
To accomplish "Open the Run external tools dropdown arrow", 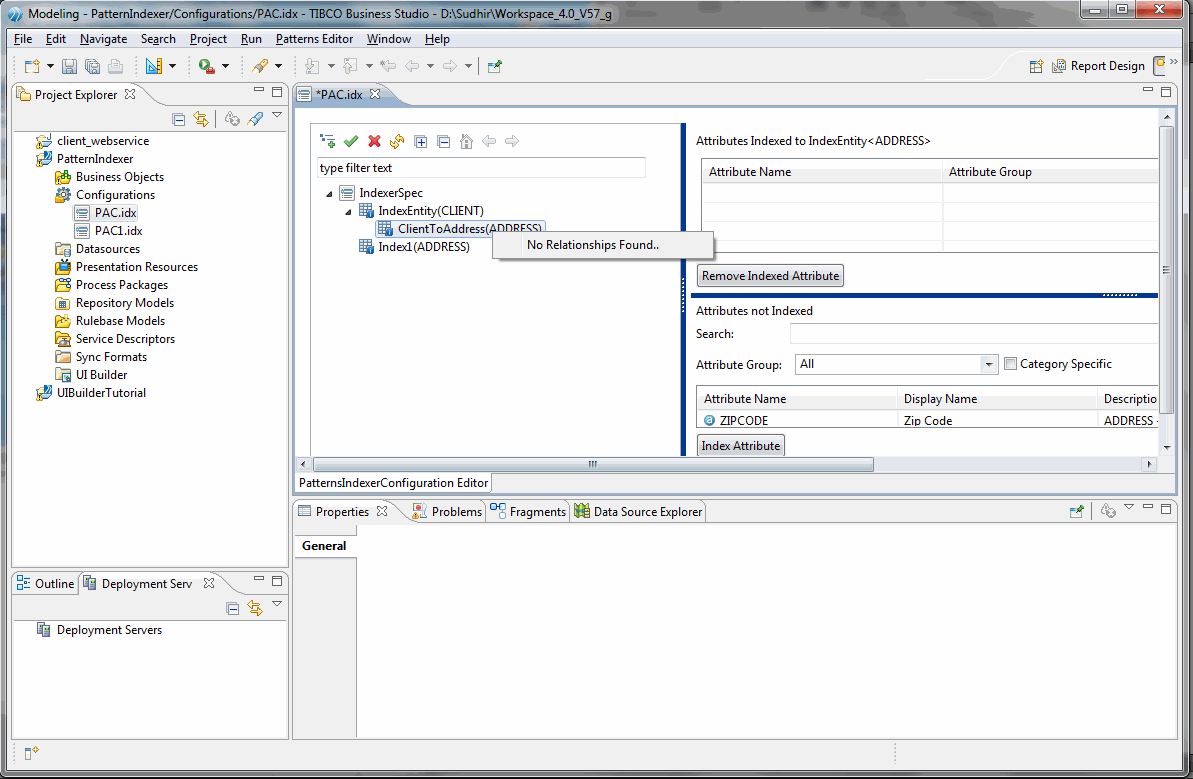I will [x=225, y=66].
